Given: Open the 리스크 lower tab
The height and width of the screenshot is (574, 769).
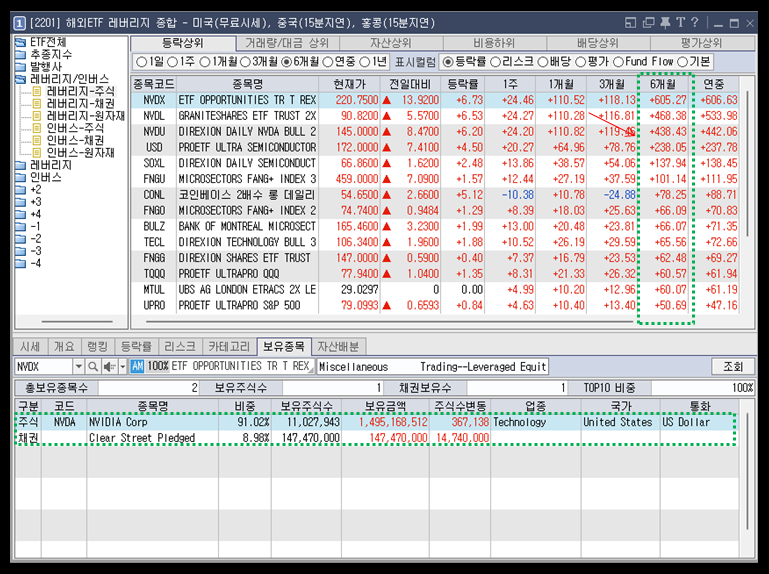Looking at the screenshot, I should (x=180, y=346).
